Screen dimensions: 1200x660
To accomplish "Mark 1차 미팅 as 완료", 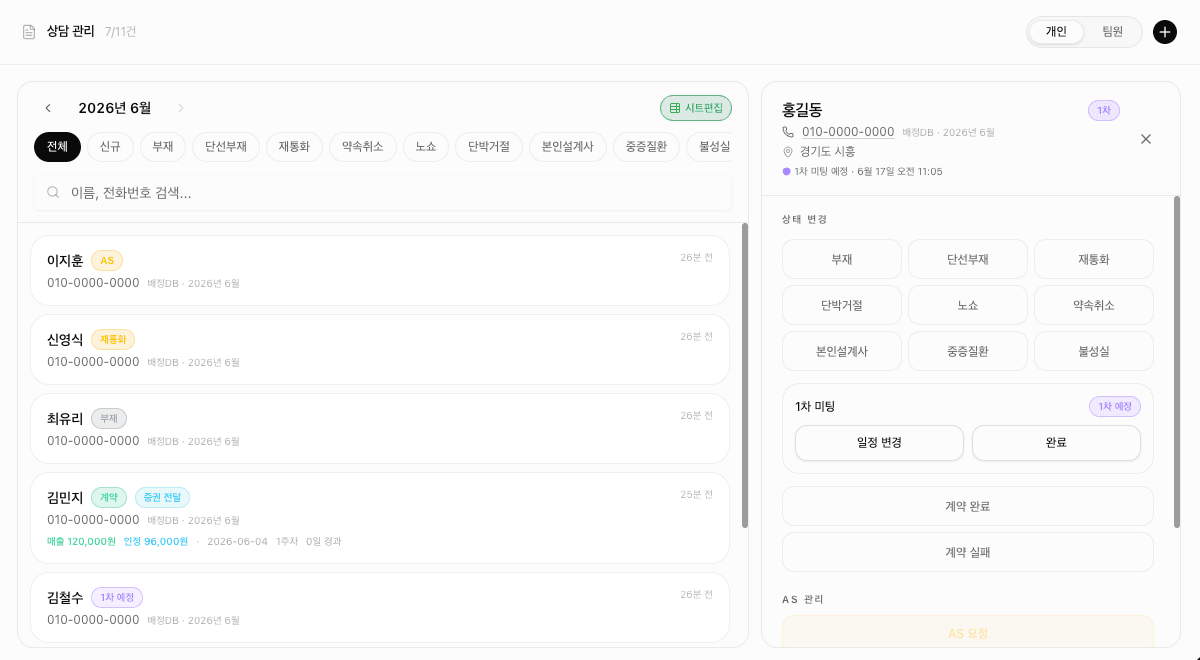I will pyautogui.click(x=1056, y=443).
